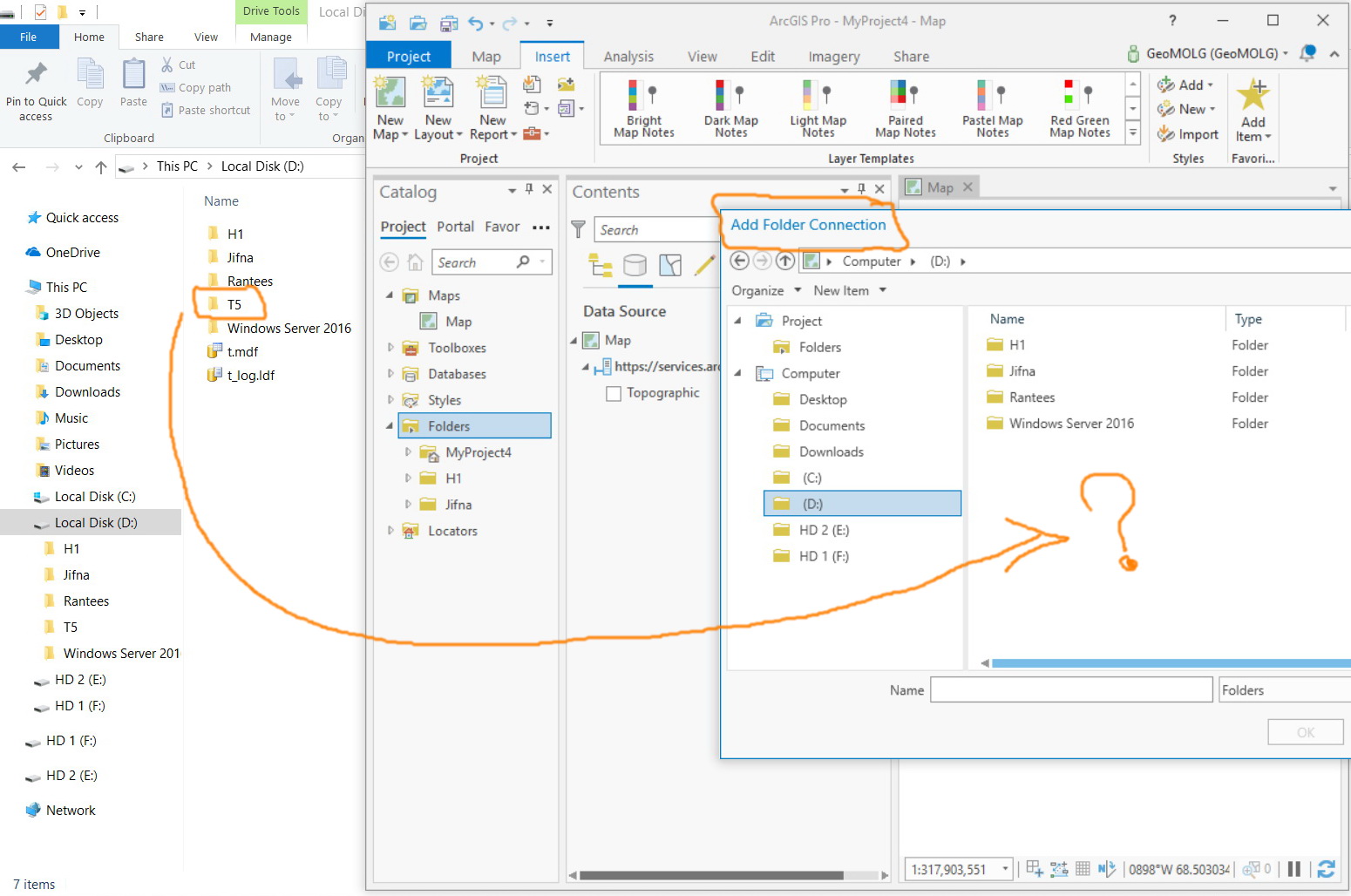Click the Add styles button
This screenshot has width=1351, height=896.
[1185, 85]
